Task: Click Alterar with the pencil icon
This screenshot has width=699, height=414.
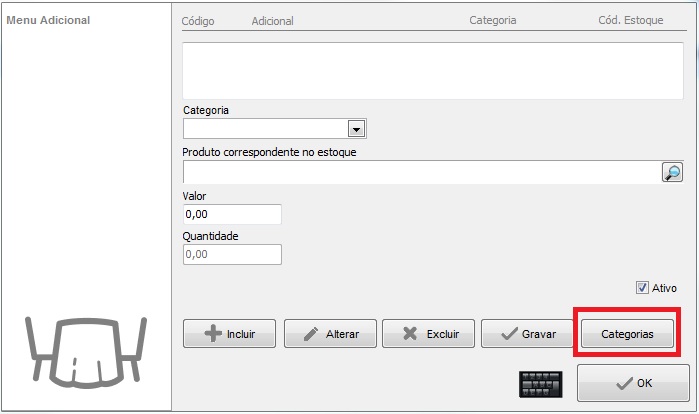Action: [328, 334]
